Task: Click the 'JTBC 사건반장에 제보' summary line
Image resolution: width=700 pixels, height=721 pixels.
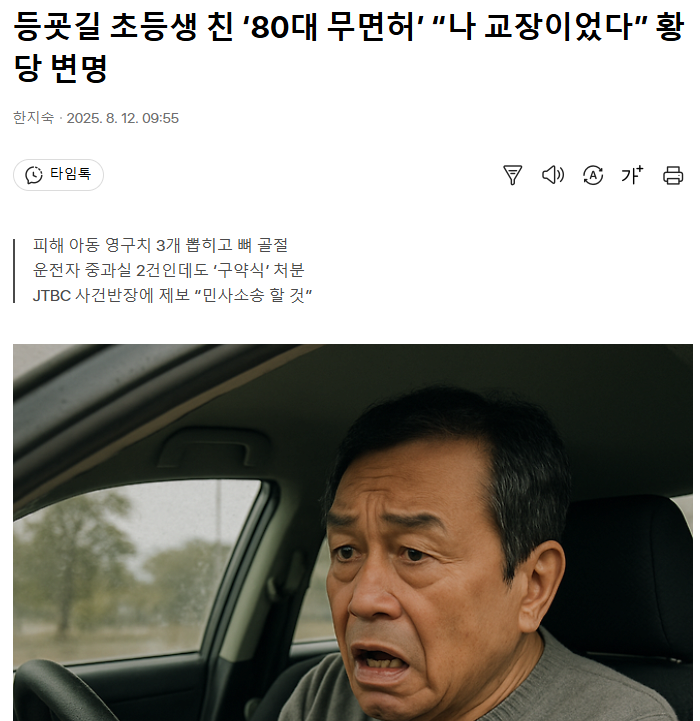Action: (x=172, y=295)
